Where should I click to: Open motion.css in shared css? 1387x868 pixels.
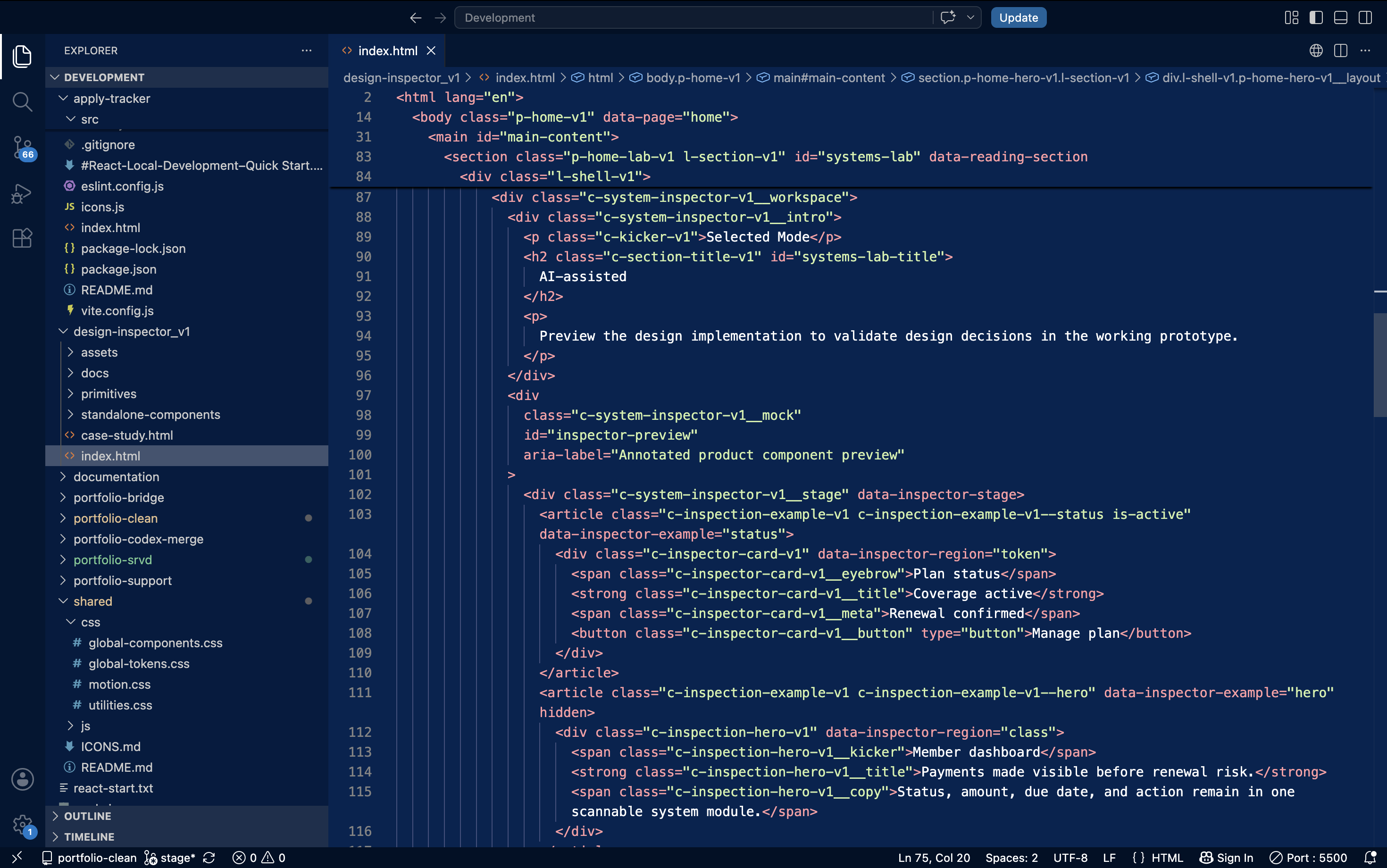(187, 684)
